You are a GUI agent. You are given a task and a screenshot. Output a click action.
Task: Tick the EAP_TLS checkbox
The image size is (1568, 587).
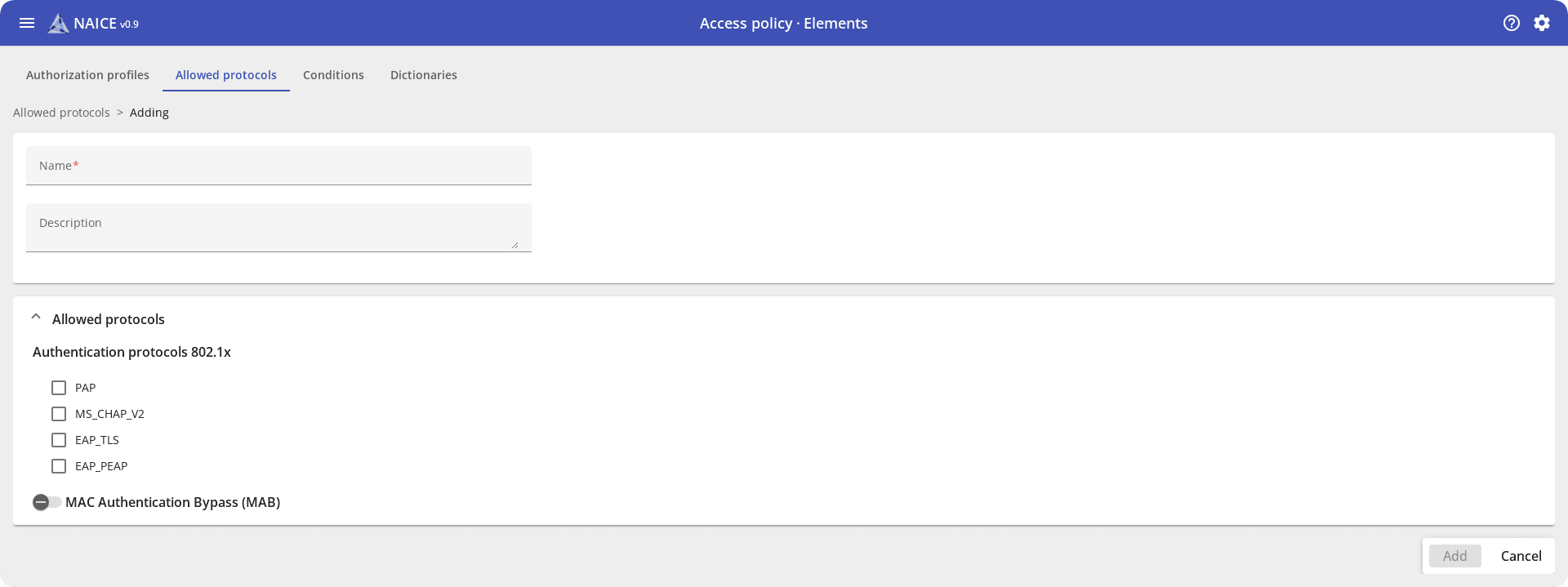(x=59, y=440)
